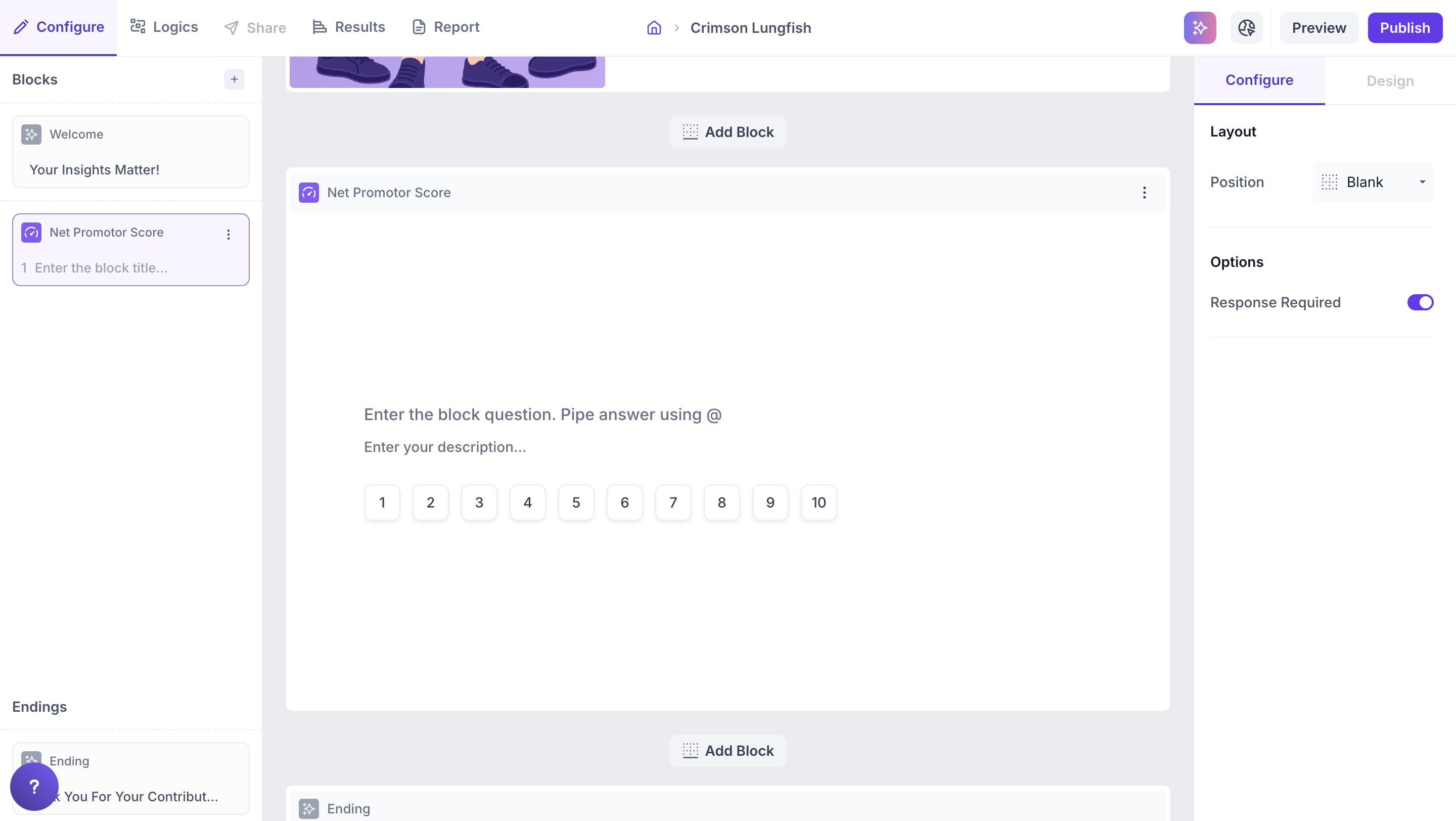Open Net Promotor Score sidebar block menu
Image resolution: width=1456 pixels, height=821 pixels.
coord(229,235)
